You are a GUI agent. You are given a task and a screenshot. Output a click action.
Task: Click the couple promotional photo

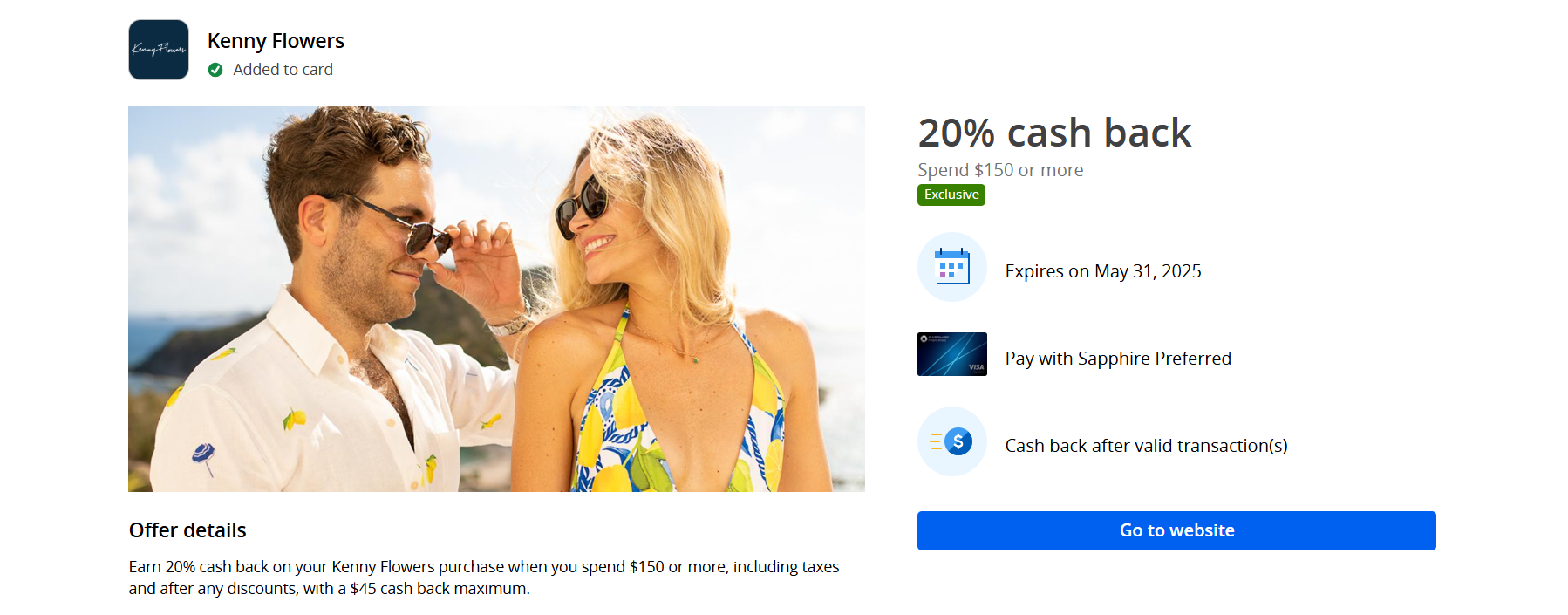pyautogui.click(x=496, y=299)
